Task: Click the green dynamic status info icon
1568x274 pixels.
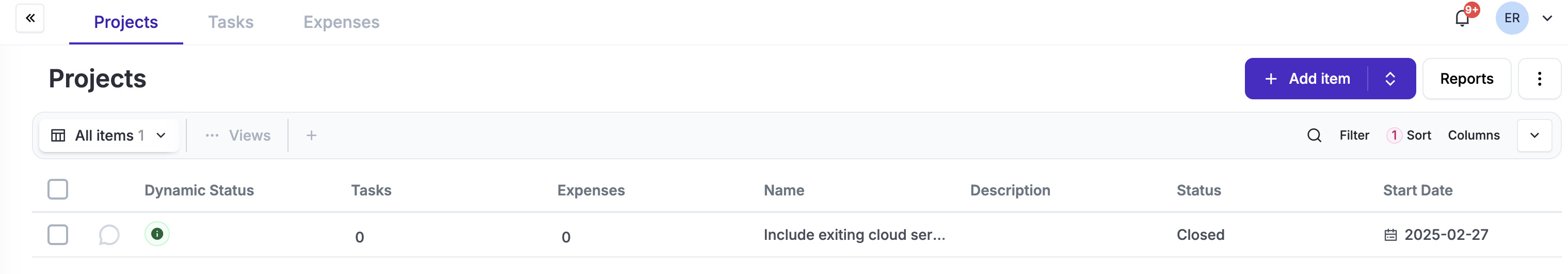Action: coord(157,234)
